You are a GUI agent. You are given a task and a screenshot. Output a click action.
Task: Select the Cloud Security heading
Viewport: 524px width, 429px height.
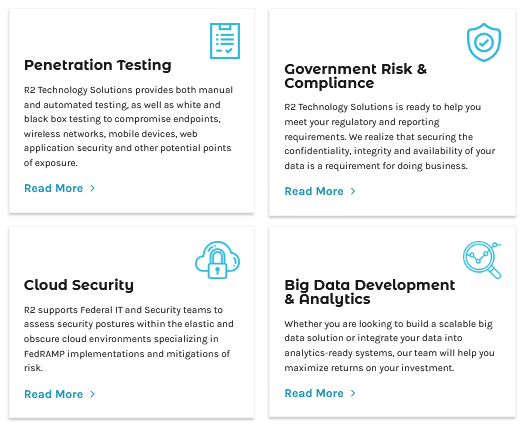tap(79, 285)
